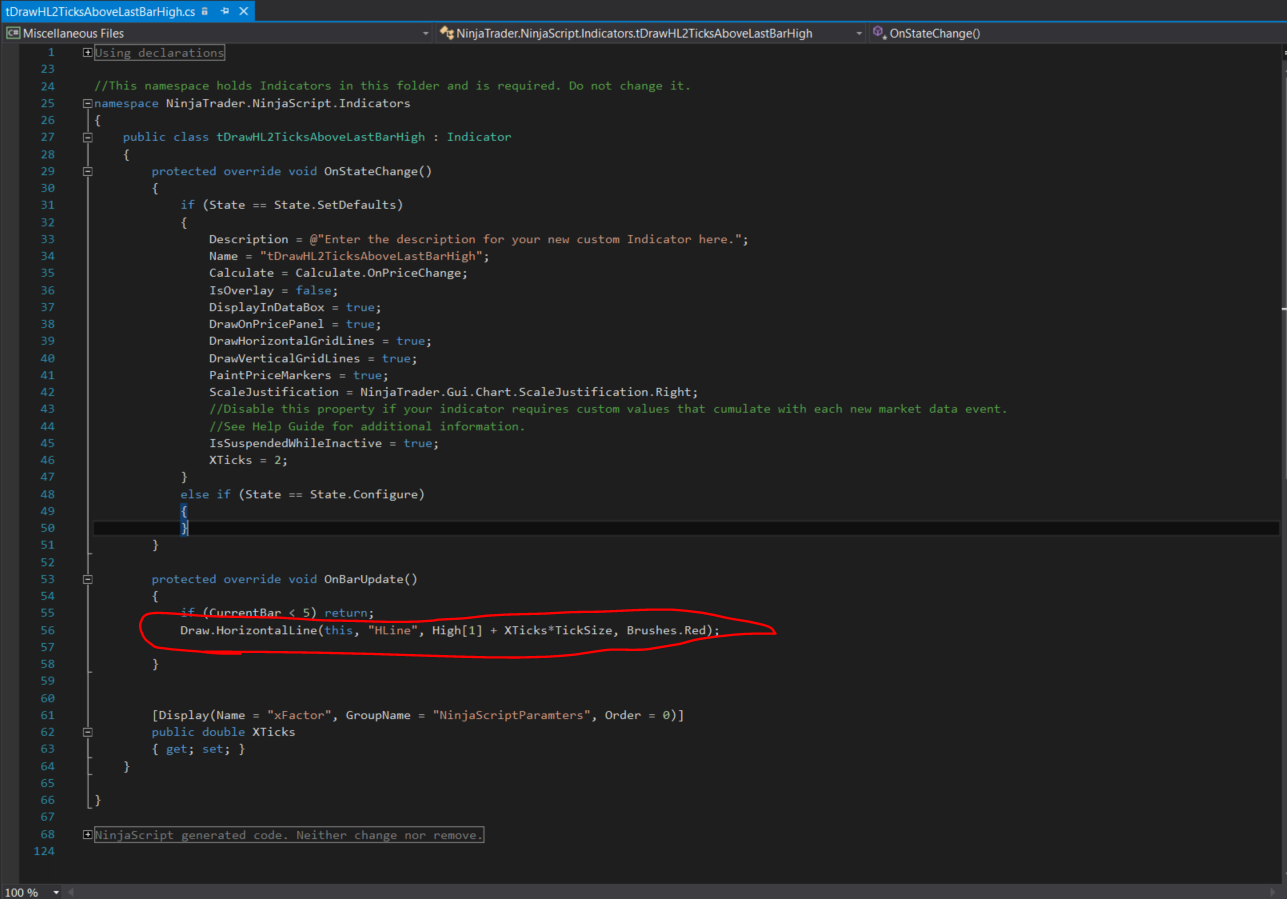
Task: Open the Miscellaneous Files project dropdown
Action: pyautogui.click(x=425, y=33)
